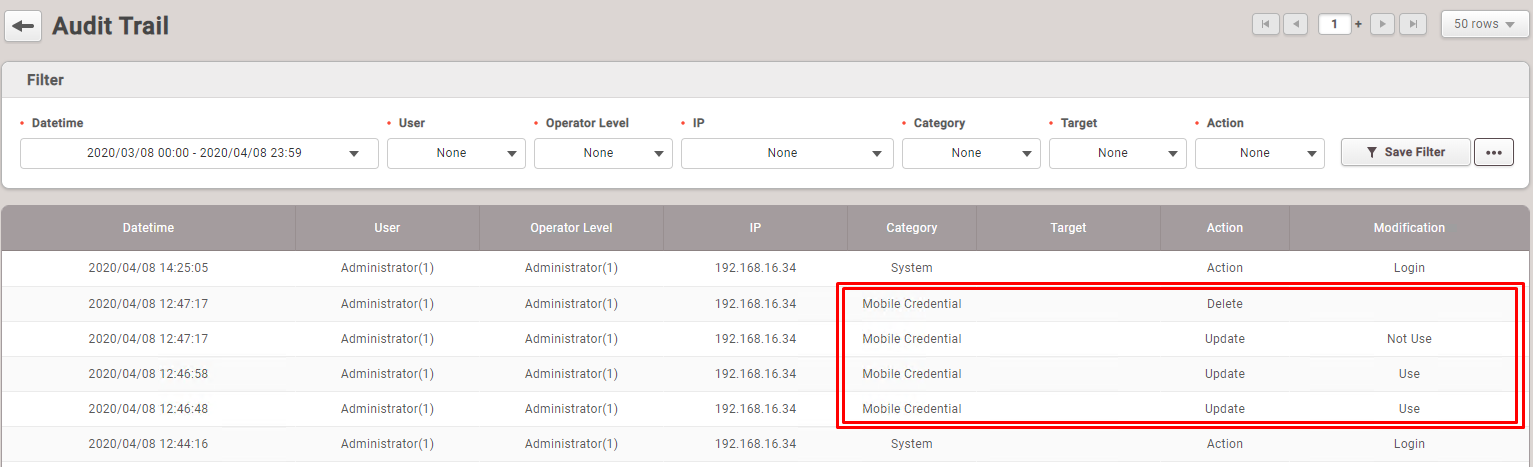Viewport: 1533px width, 467px height.
Task: Open the more options ellipsis button
Action: point(1493,152)
